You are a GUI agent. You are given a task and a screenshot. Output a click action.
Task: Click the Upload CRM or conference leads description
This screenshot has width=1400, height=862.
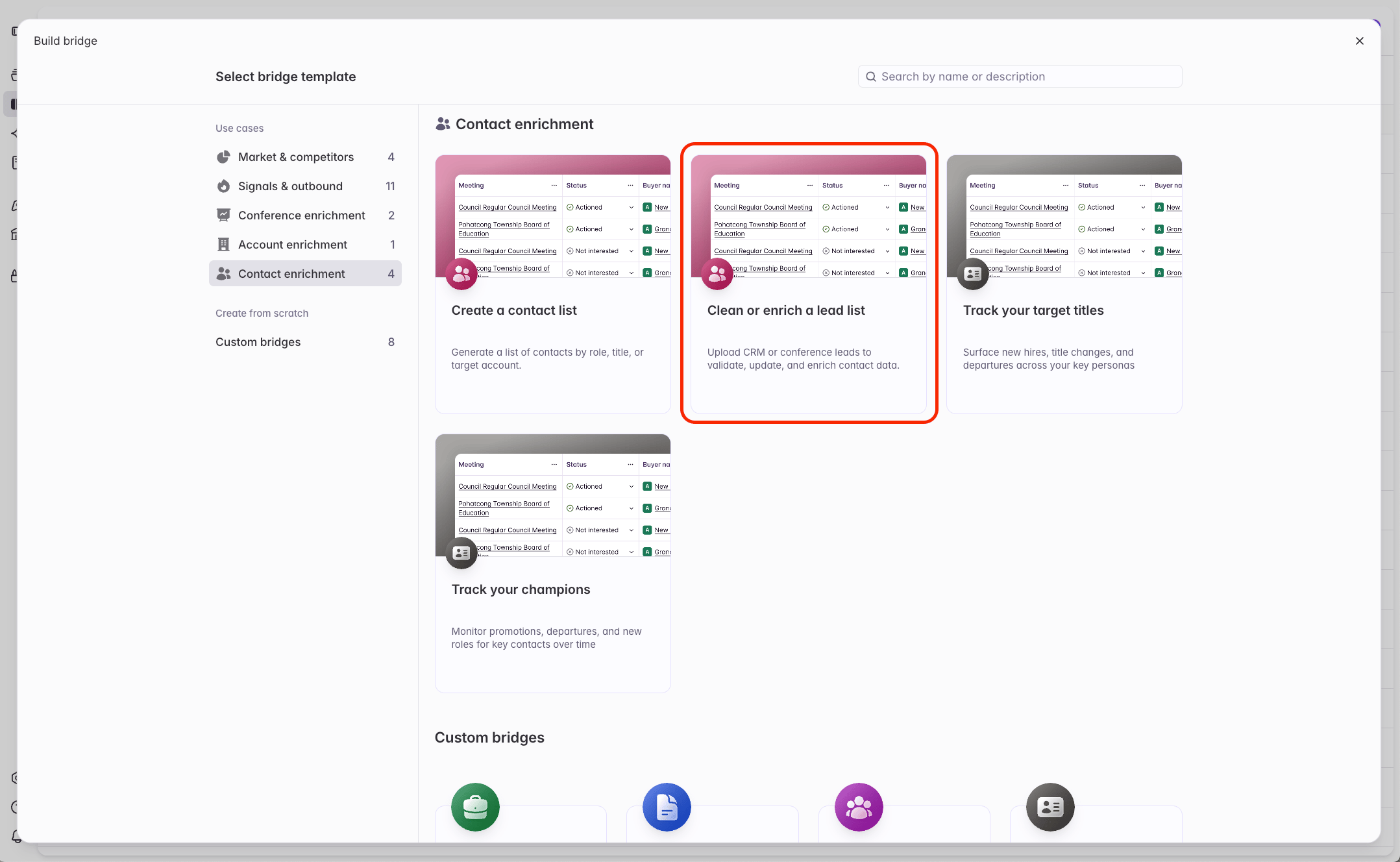804,359
